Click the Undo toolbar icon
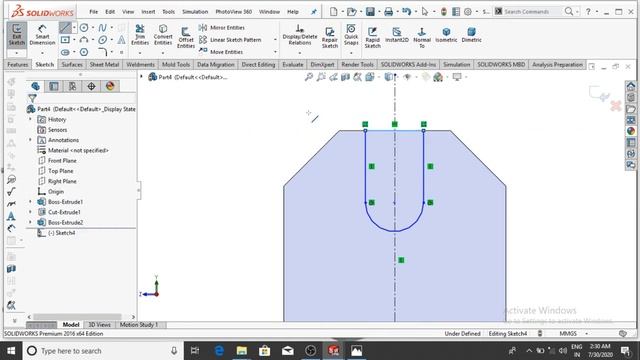Image resolution: width=640 pixels, height=360 pixels. coord(406,12)
